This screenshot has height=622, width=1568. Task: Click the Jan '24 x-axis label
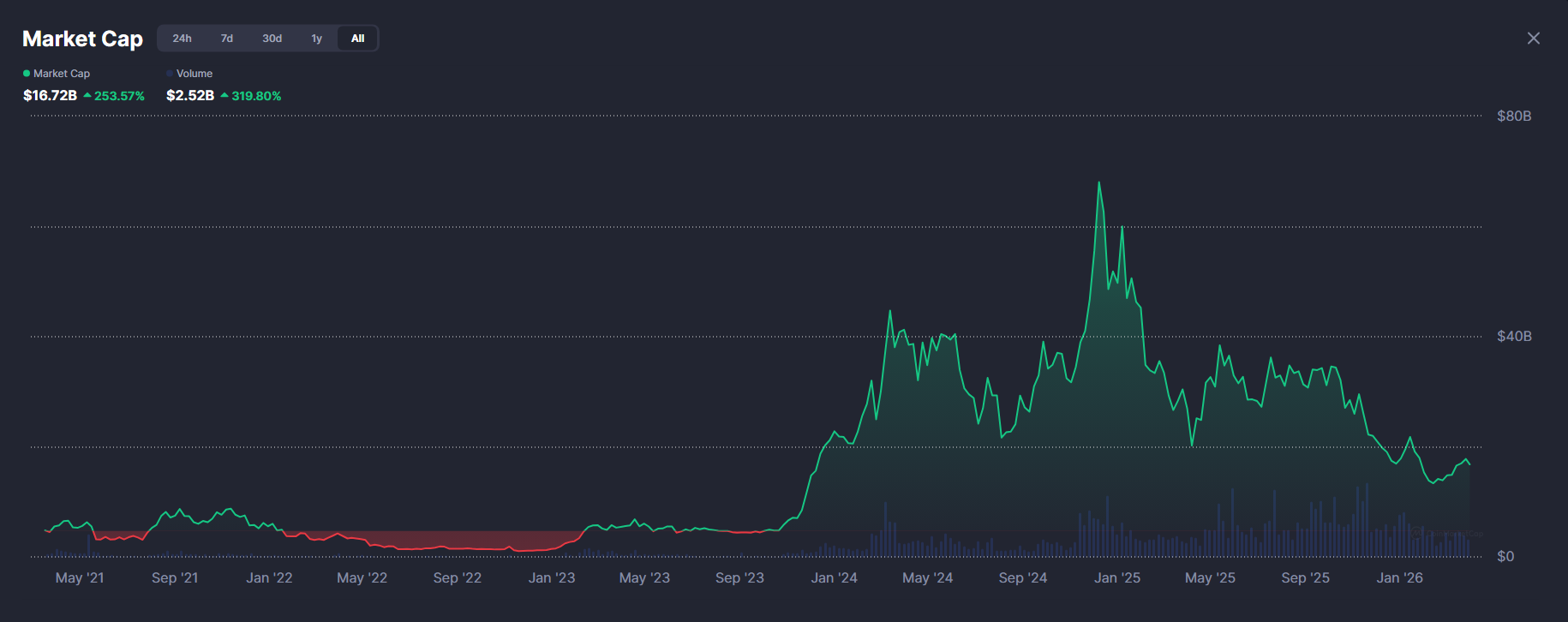coord(835,577)
